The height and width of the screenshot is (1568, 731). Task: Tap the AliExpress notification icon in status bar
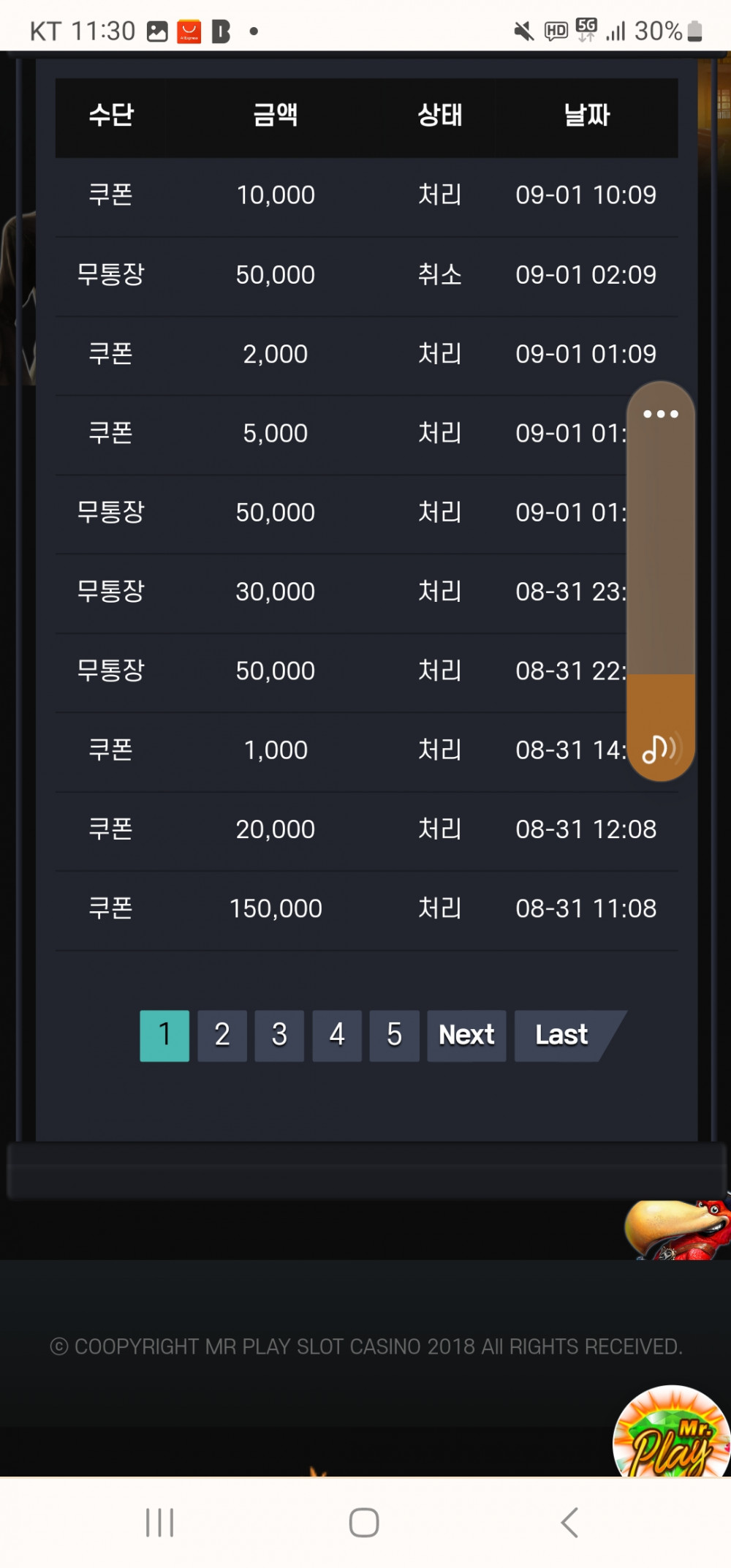click(x=189, y=31)
